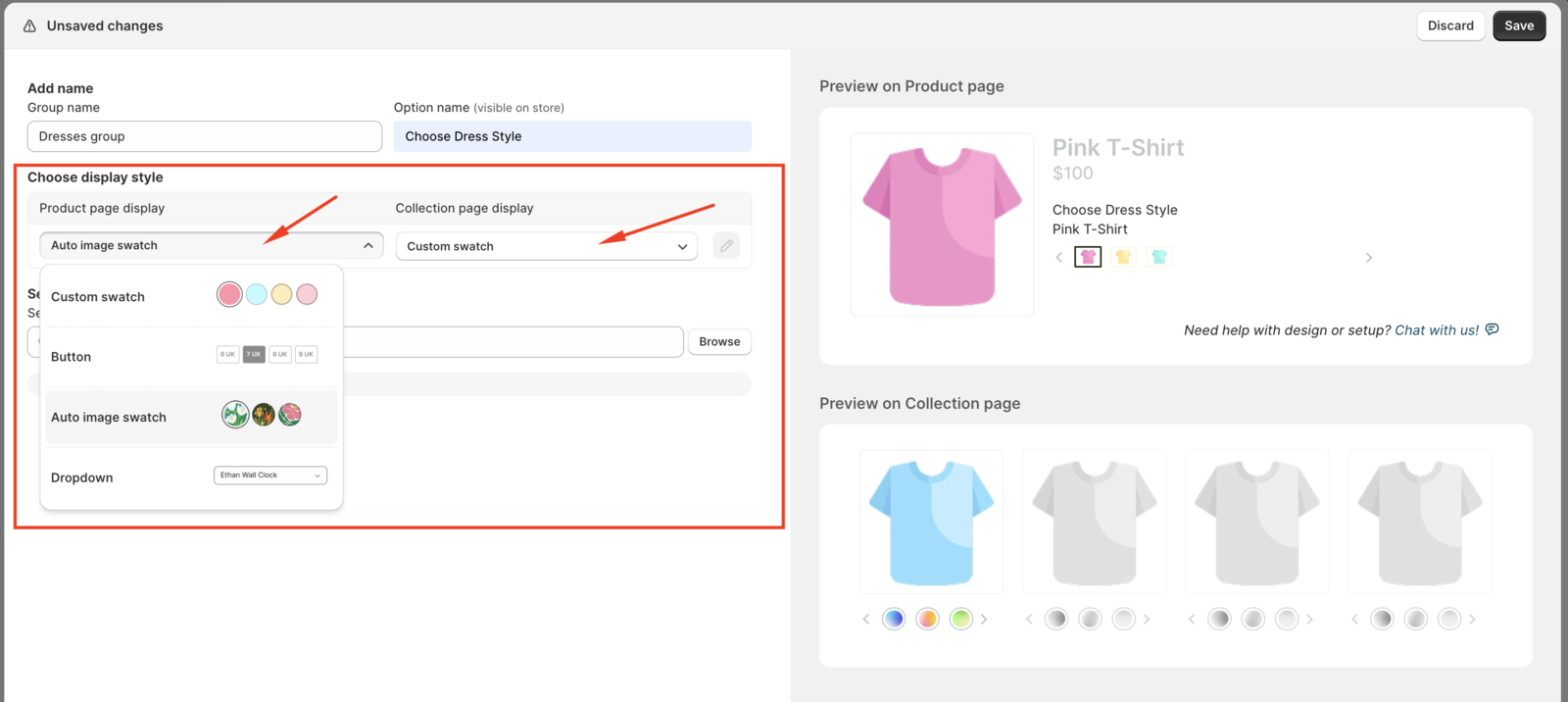Click previous arrow under second grey t-shirt card
1568x702 pixels.
1029,619
